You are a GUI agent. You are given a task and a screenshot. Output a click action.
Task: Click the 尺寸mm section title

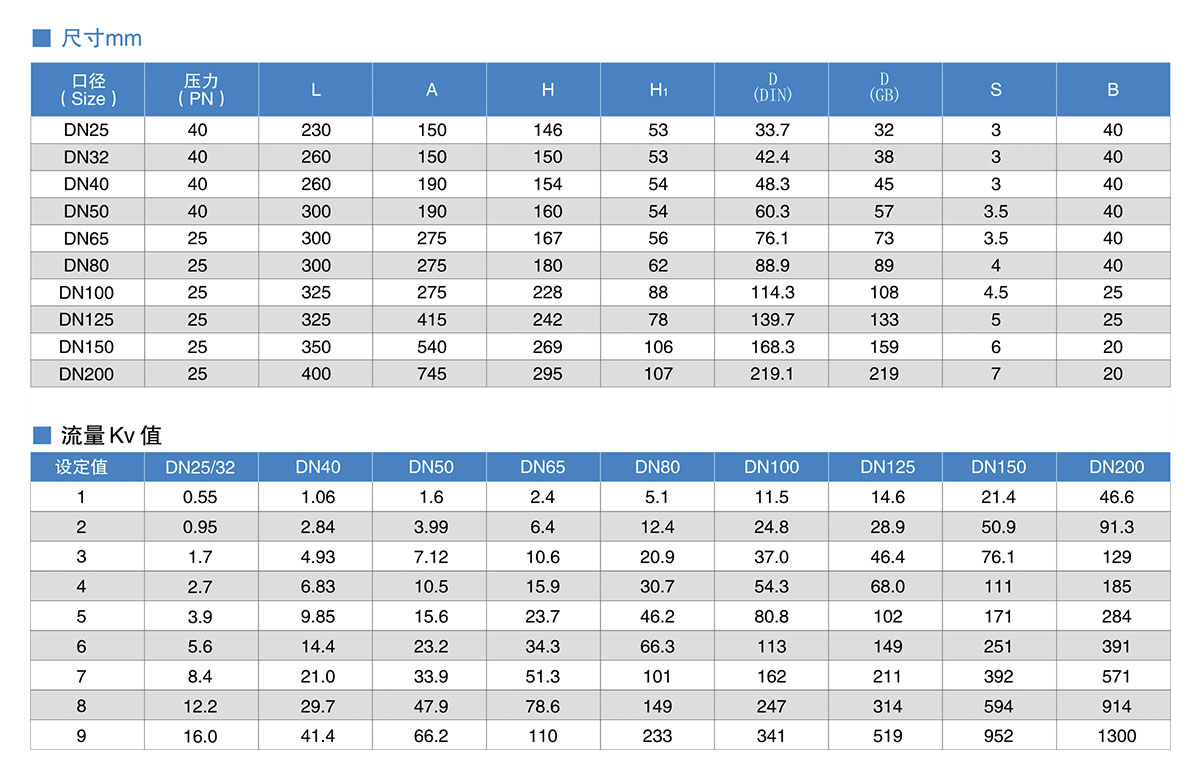pos(101,39)
